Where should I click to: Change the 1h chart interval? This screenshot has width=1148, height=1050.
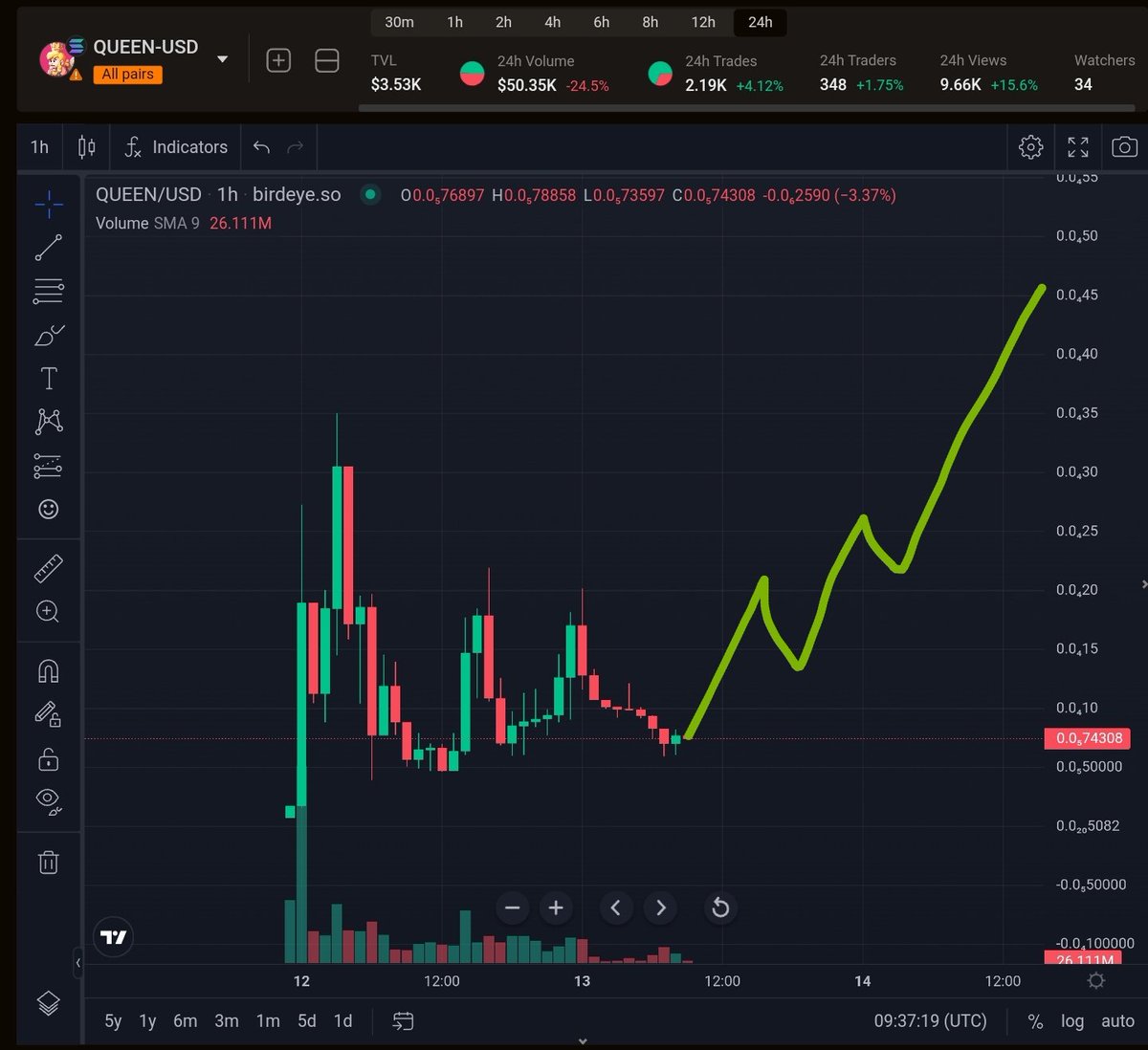coord(39,147)
